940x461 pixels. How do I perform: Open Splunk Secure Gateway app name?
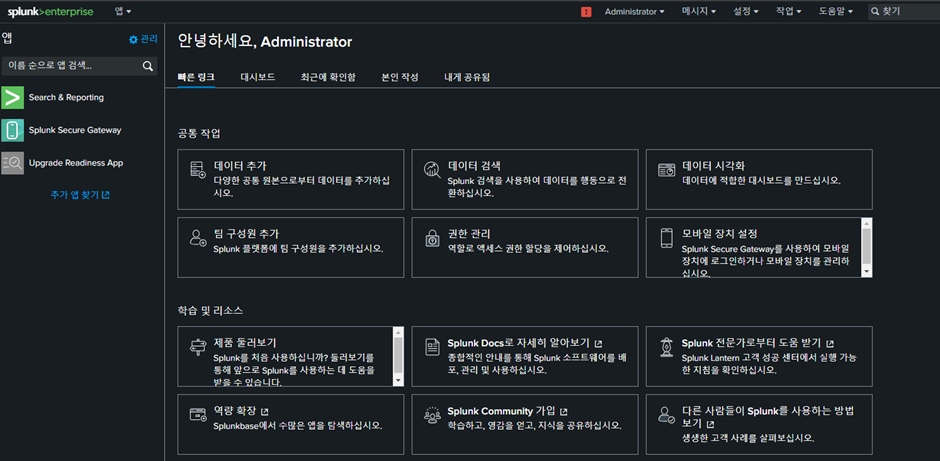point(75,130)
